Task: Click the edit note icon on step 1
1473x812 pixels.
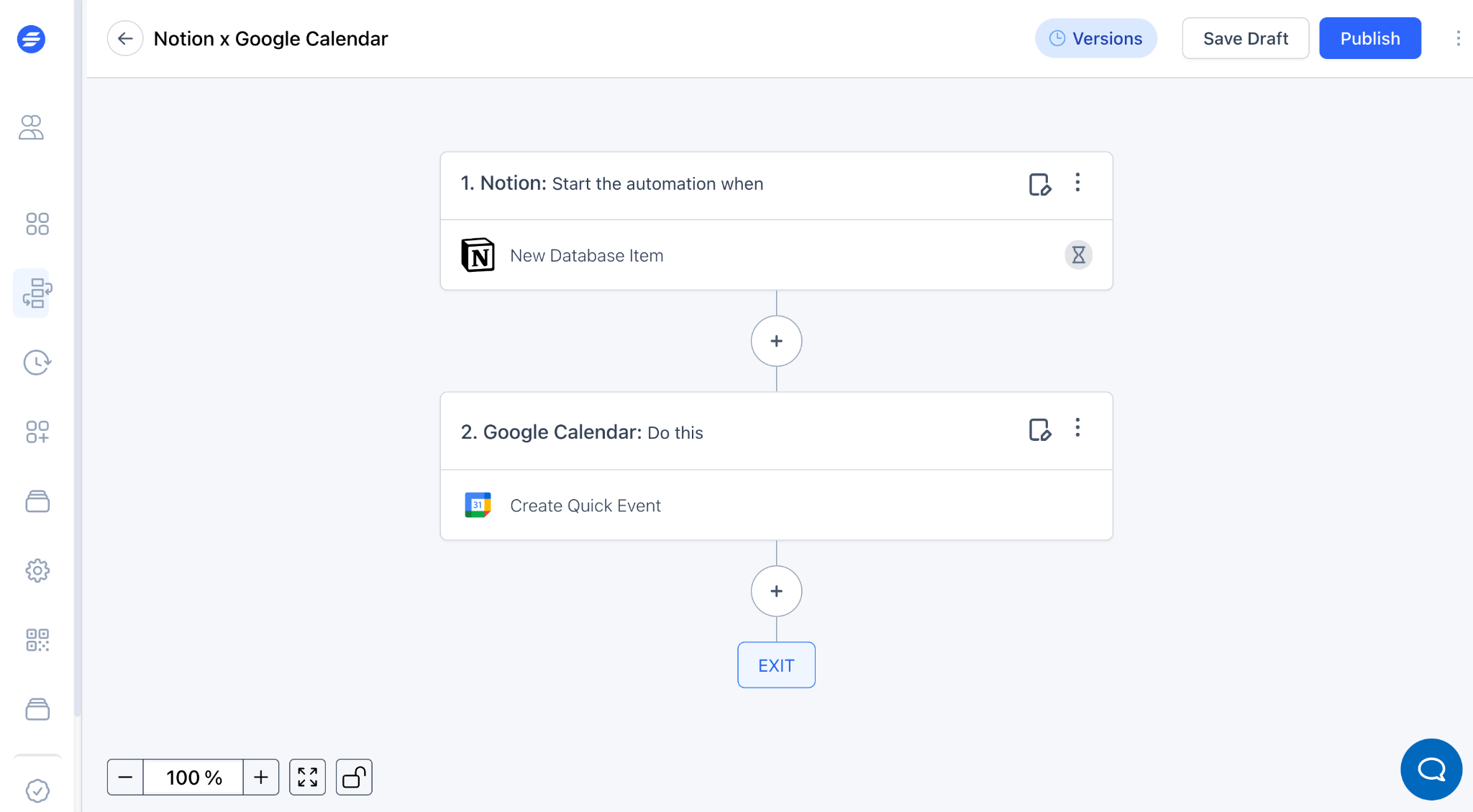Action: [x=1040, y=184]
